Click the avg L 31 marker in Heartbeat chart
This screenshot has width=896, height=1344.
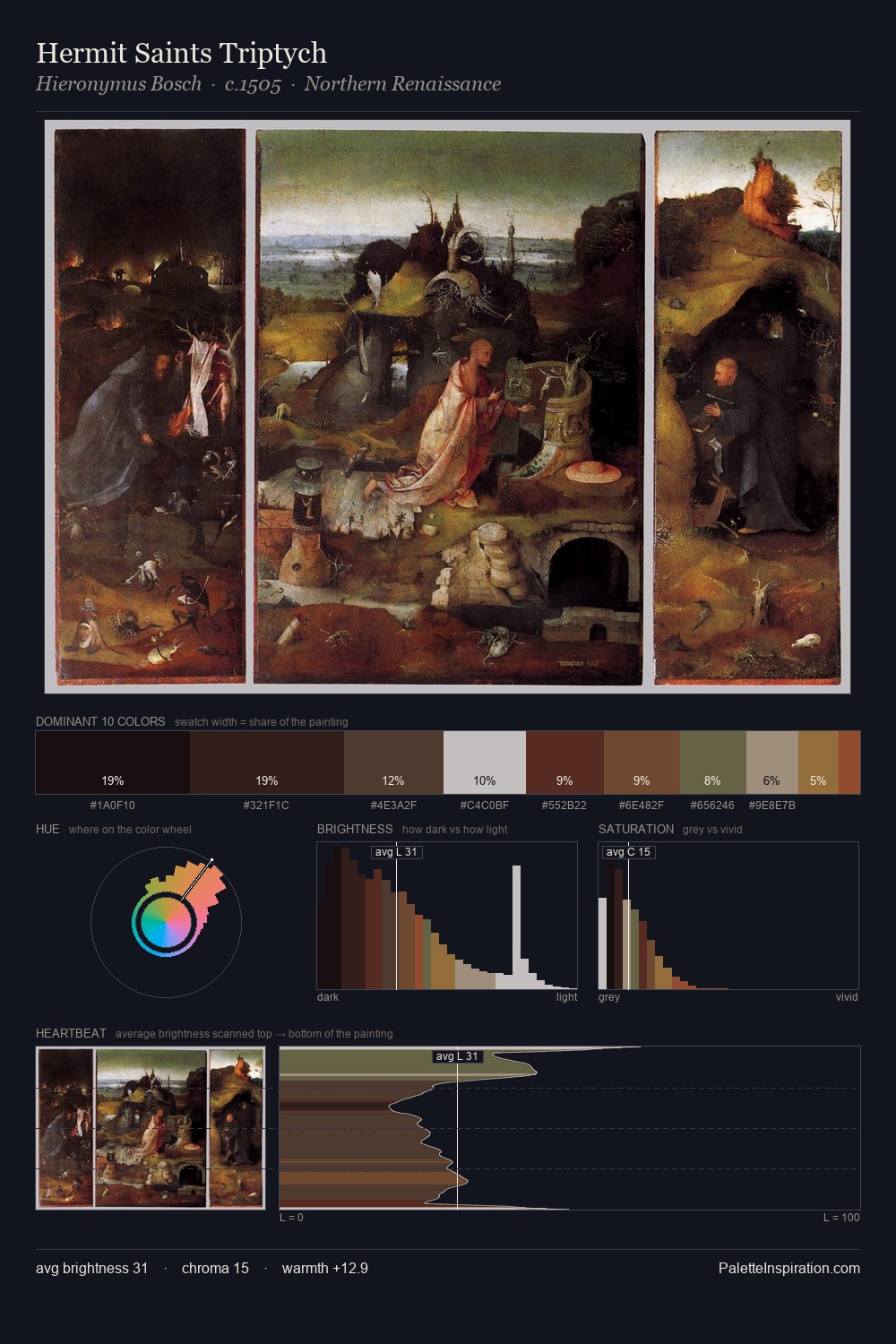click(458, 1056)
